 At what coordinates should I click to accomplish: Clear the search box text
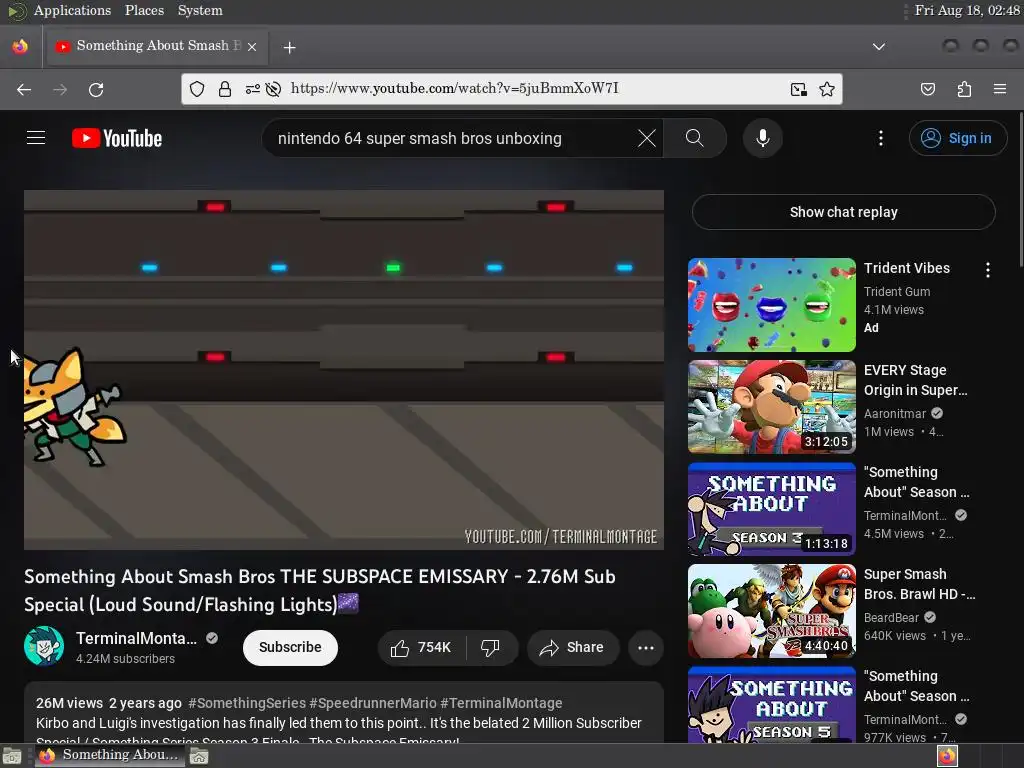pos(647,138)
